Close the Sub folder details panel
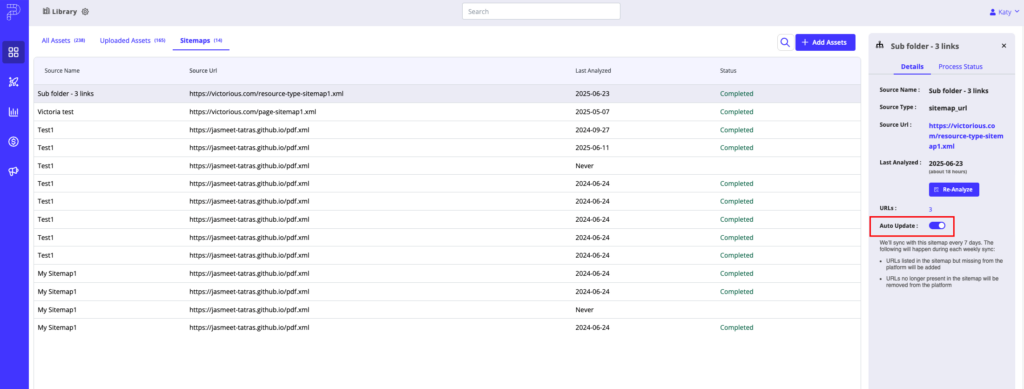Viewport: 1024px width, 389px height. pos(1004,46)
